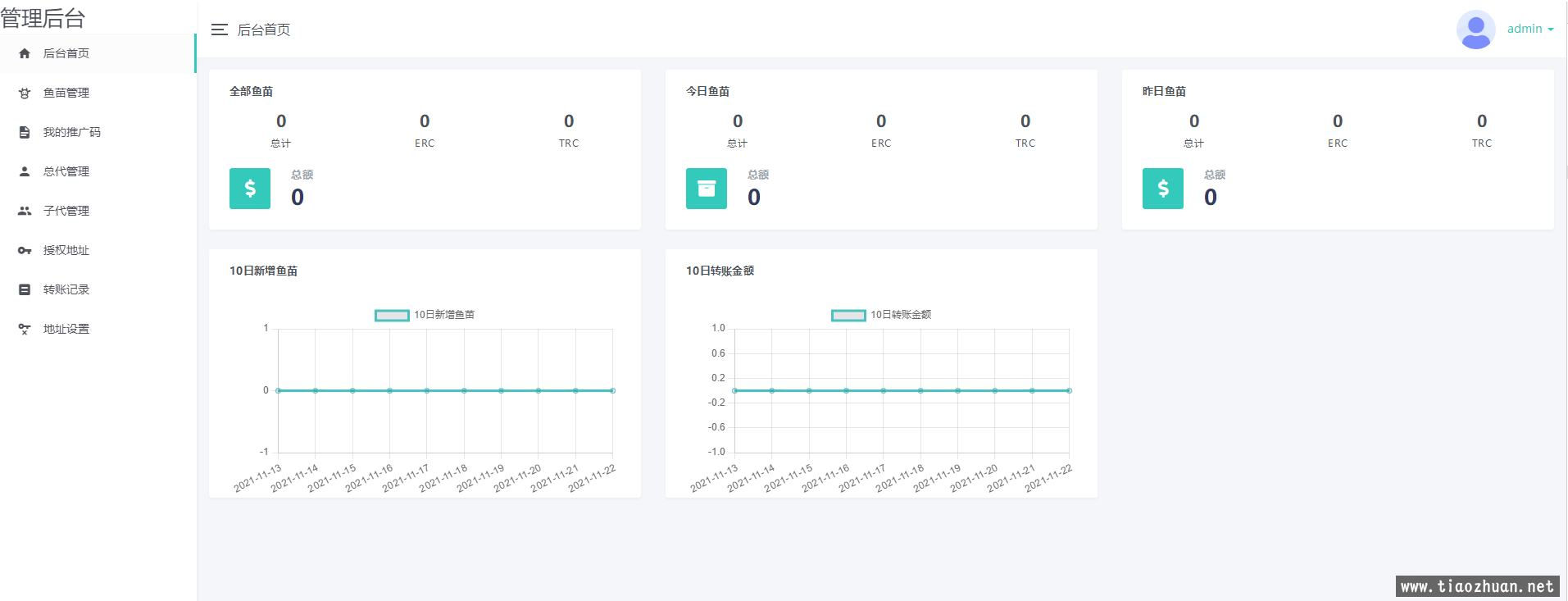Click the 管理后台 site title
This screenshot has width=1568, height=601.
(x=43, y=18)
